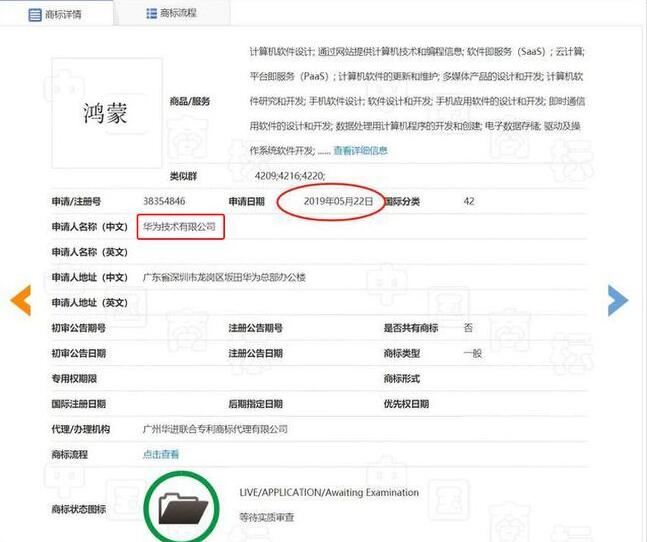Screen dimensions: 647x542
Task: Click the 申请人地址（中文） label
Action: [90, 278]
